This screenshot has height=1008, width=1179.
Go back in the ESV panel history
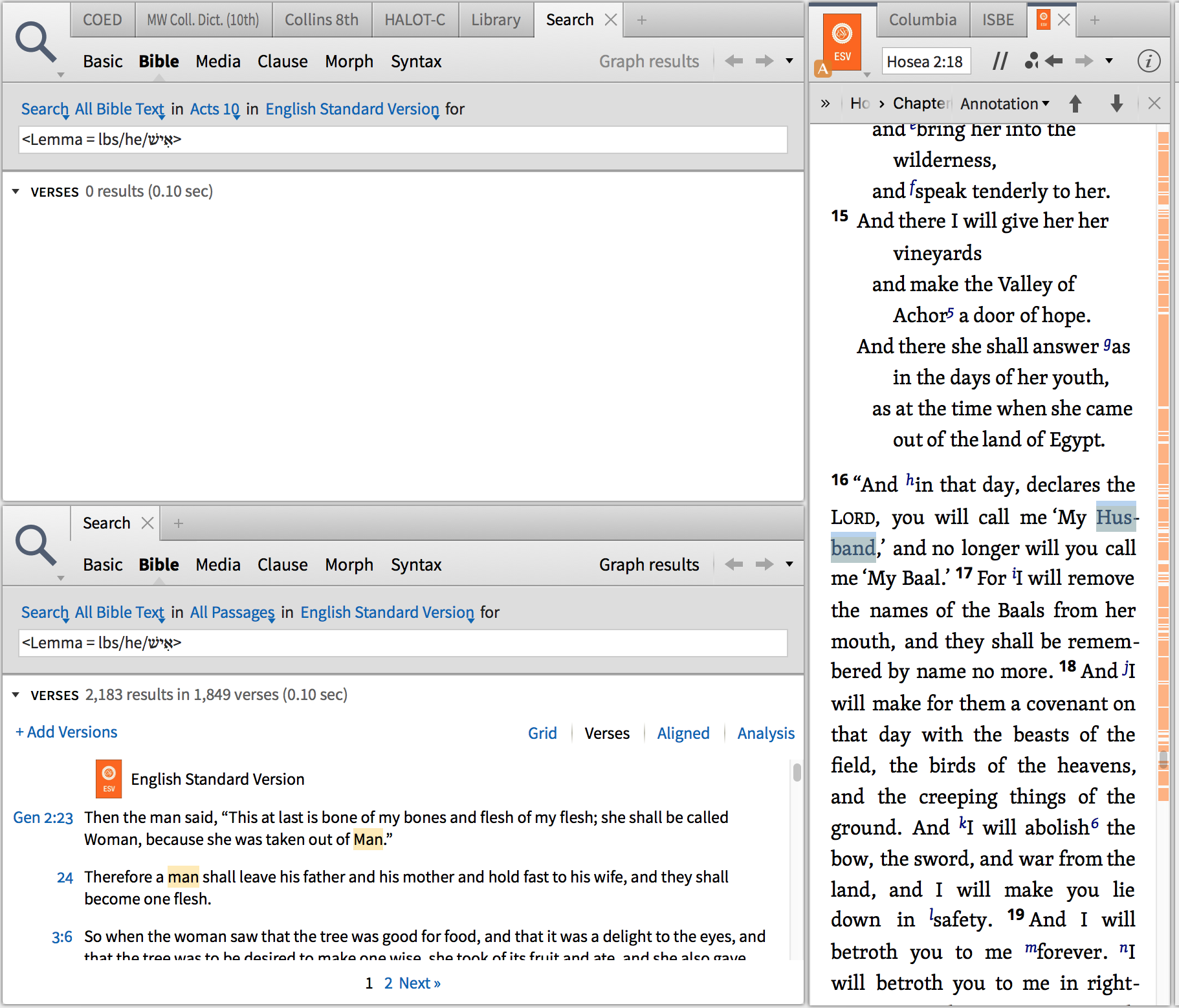pos(1054,61)
